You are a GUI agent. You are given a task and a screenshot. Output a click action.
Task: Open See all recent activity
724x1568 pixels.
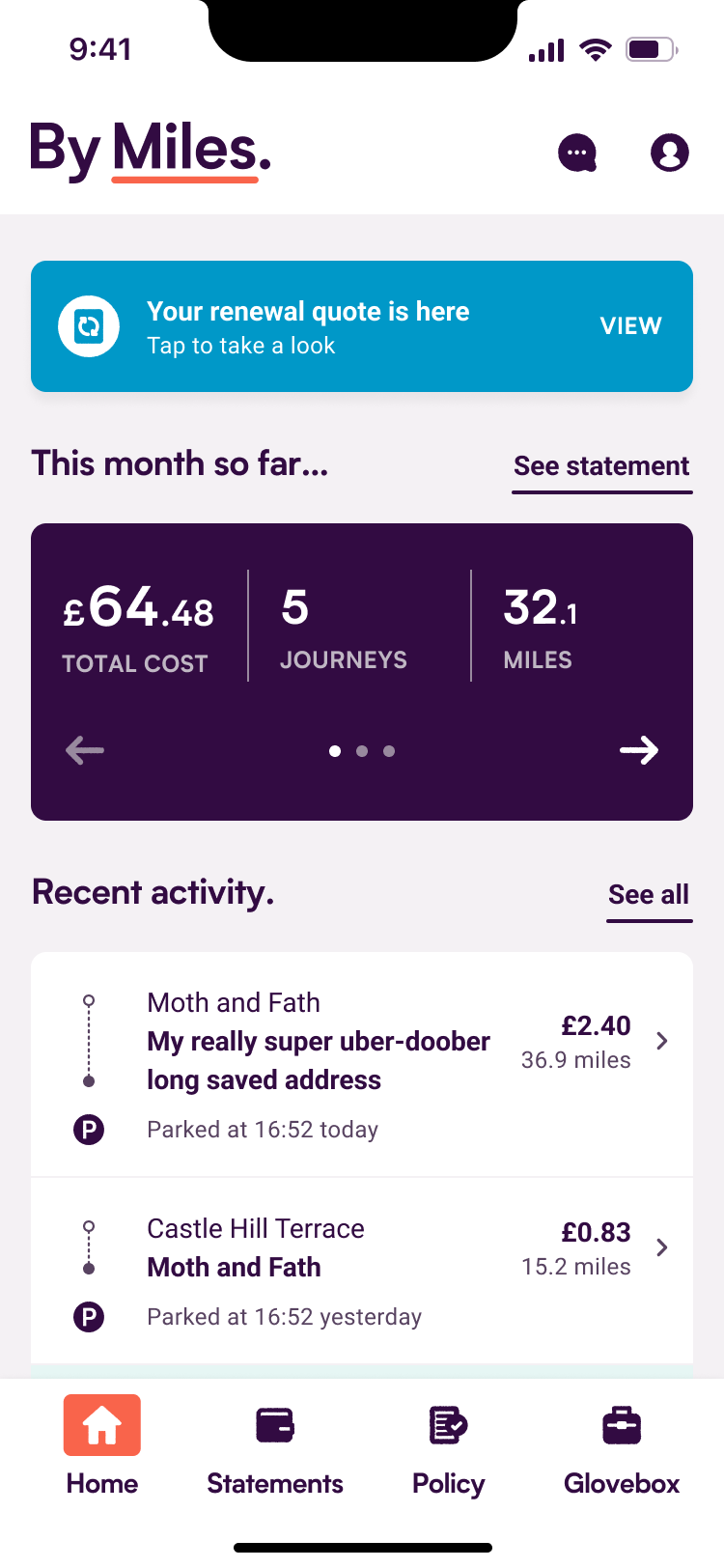(649, 895)
